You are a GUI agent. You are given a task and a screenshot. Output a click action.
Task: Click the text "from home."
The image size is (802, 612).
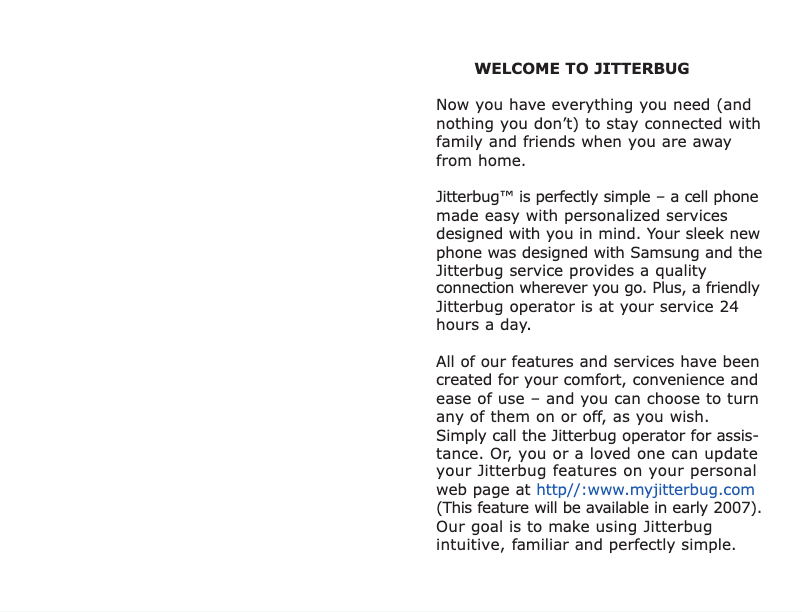[479, 160]
